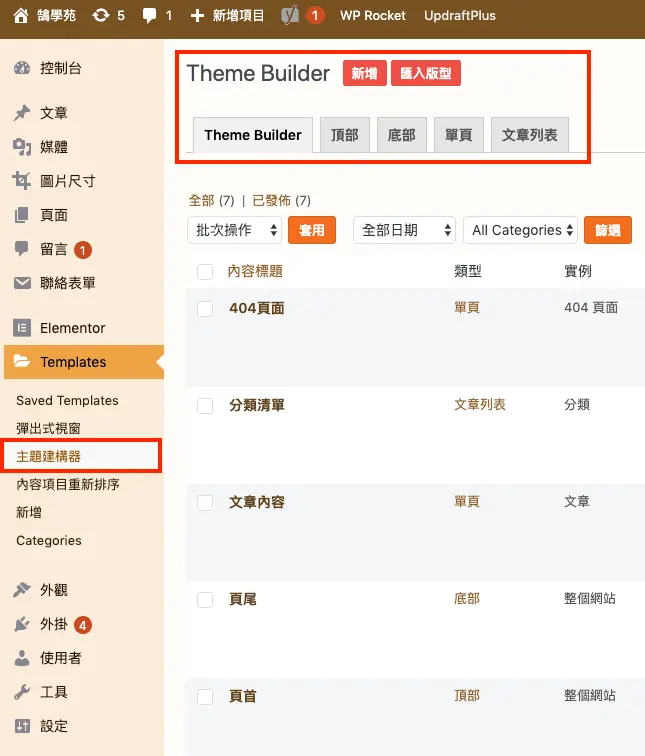645x756 pixels.
Task: Filter by 全部 (7) link
Action: [212, 200]
